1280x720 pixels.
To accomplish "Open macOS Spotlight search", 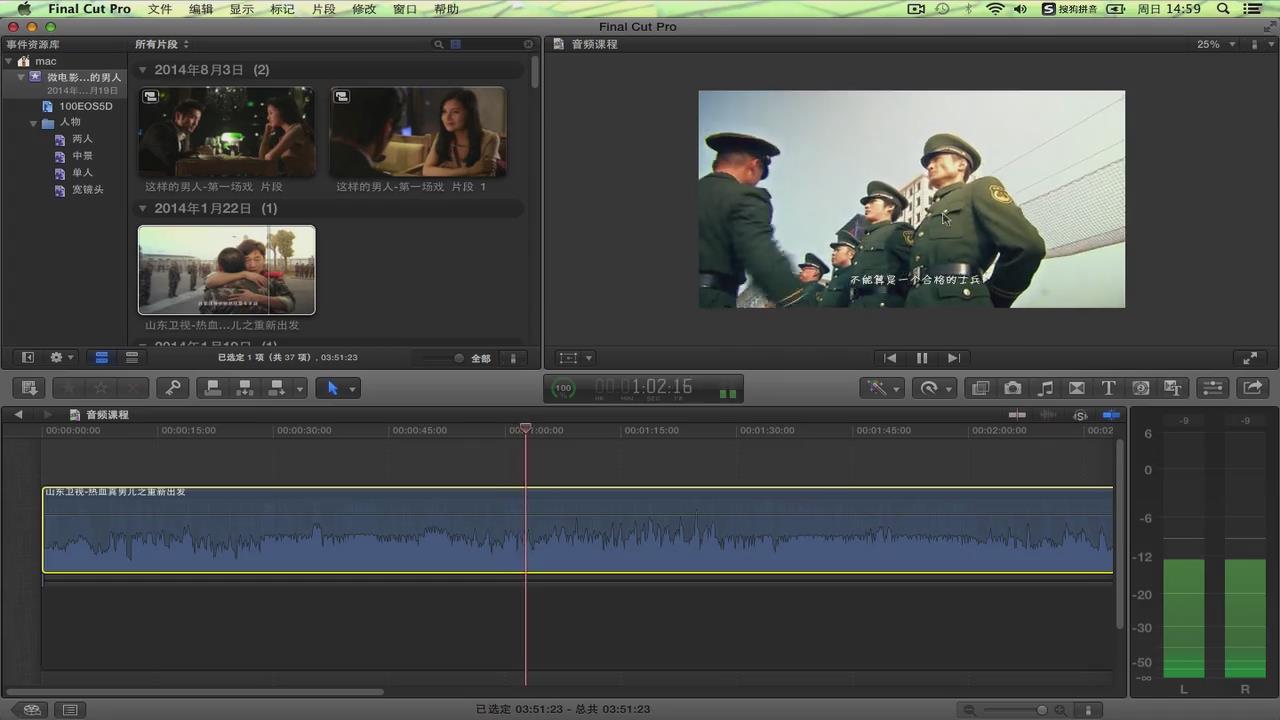I will point(1222,9).
